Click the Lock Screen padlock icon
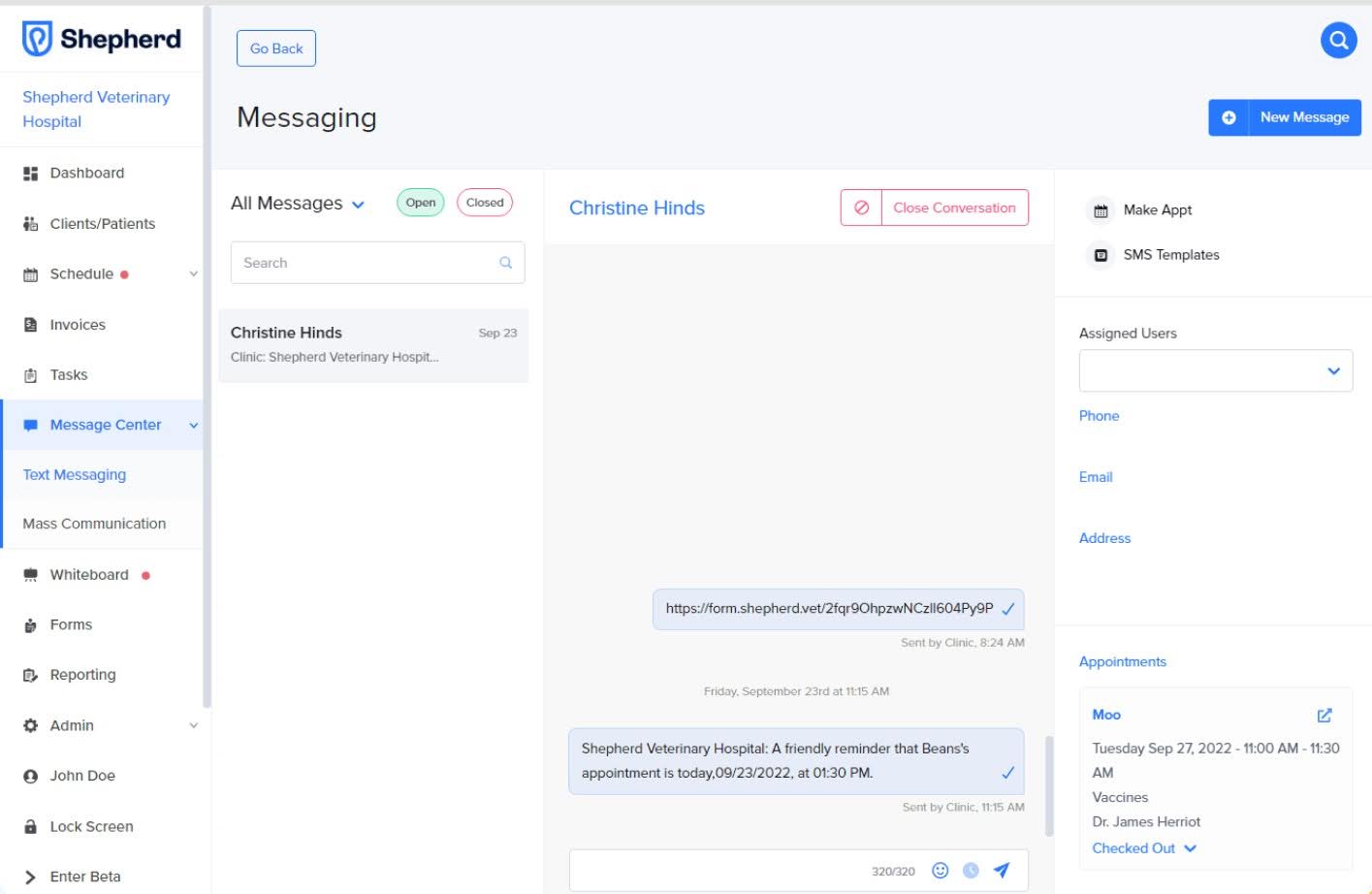The width and height of the screenshot is (1372, 894). 30,827
